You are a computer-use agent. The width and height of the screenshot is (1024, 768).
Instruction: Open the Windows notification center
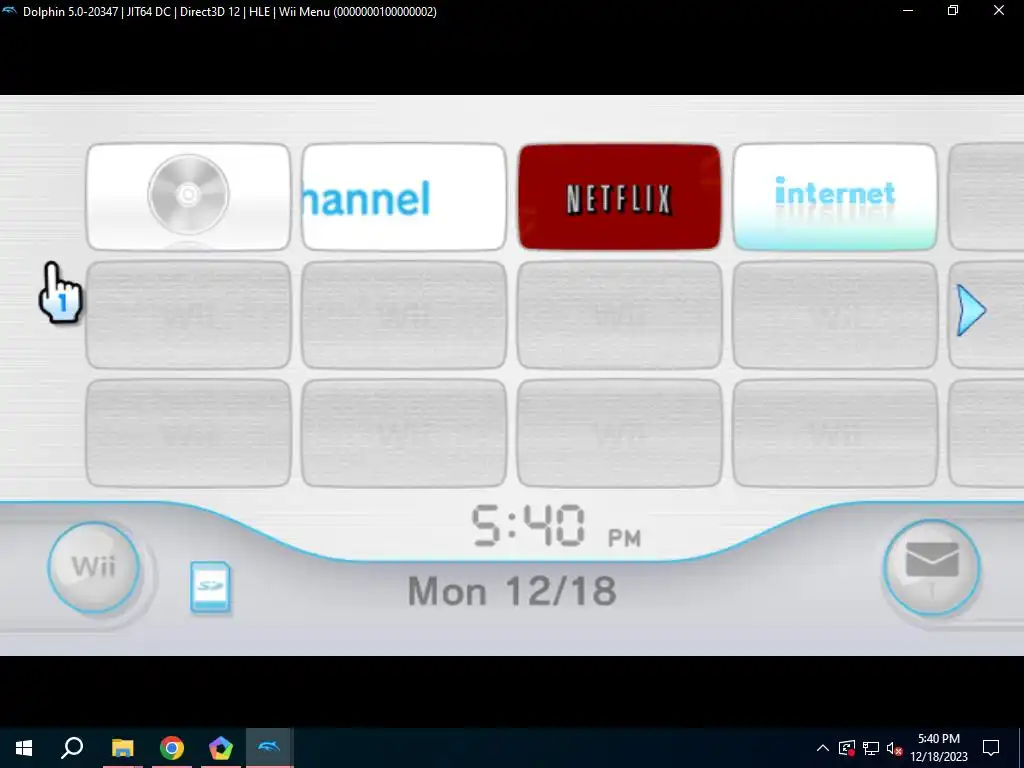pyautogui.click(x=991, y=748)
